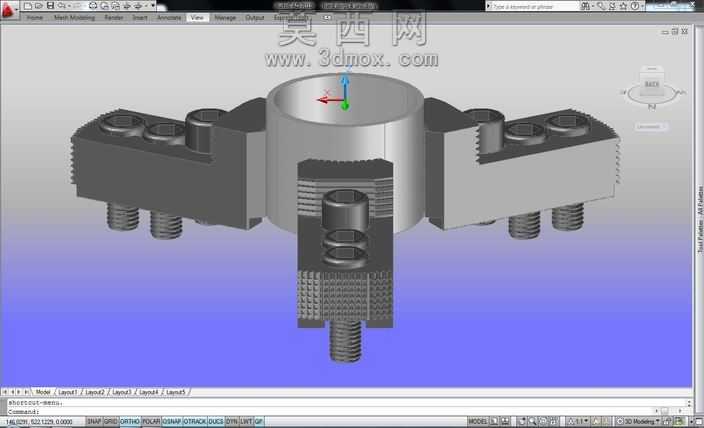The height and width of the screenshot is (428, 704).
Task: Click the SteeringWheels icon in status bar
Action: point(543,421)
